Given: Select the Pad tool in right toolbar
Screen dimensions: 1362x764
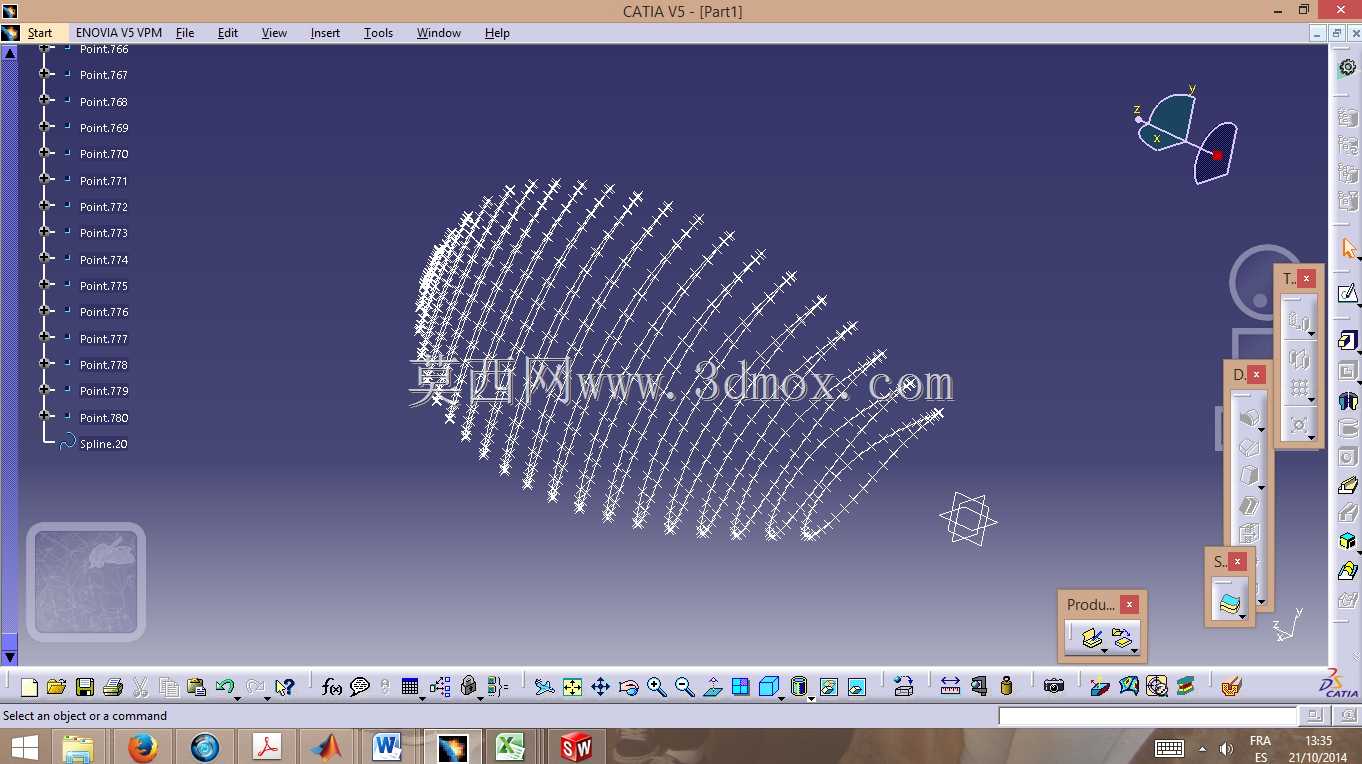Looking at the screenshot, I should [1347, 340].
